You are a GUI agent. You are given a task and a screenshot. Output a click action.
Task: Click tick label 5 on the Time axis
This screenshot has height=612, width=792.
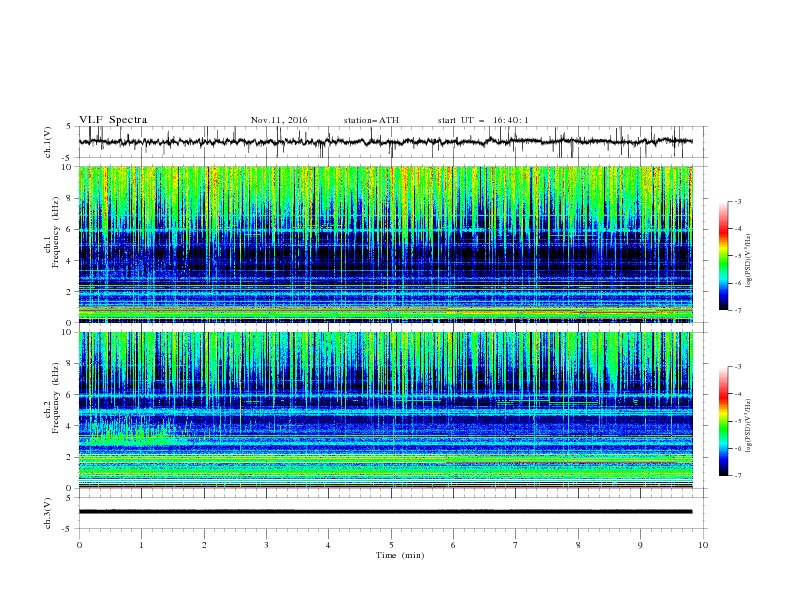point(391,545)
